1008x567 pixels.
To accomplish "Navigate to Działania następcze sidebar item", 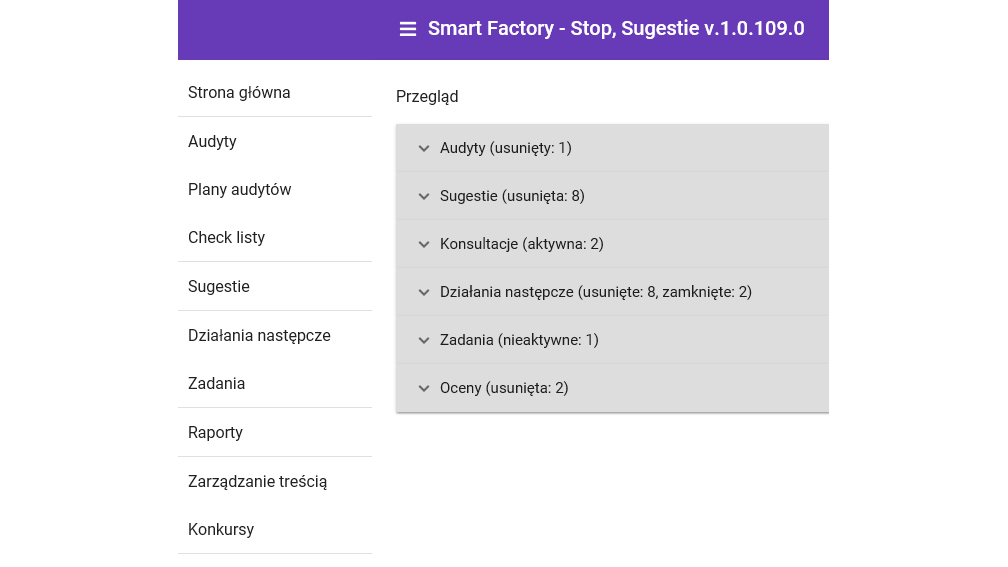I will click(259, 335).
